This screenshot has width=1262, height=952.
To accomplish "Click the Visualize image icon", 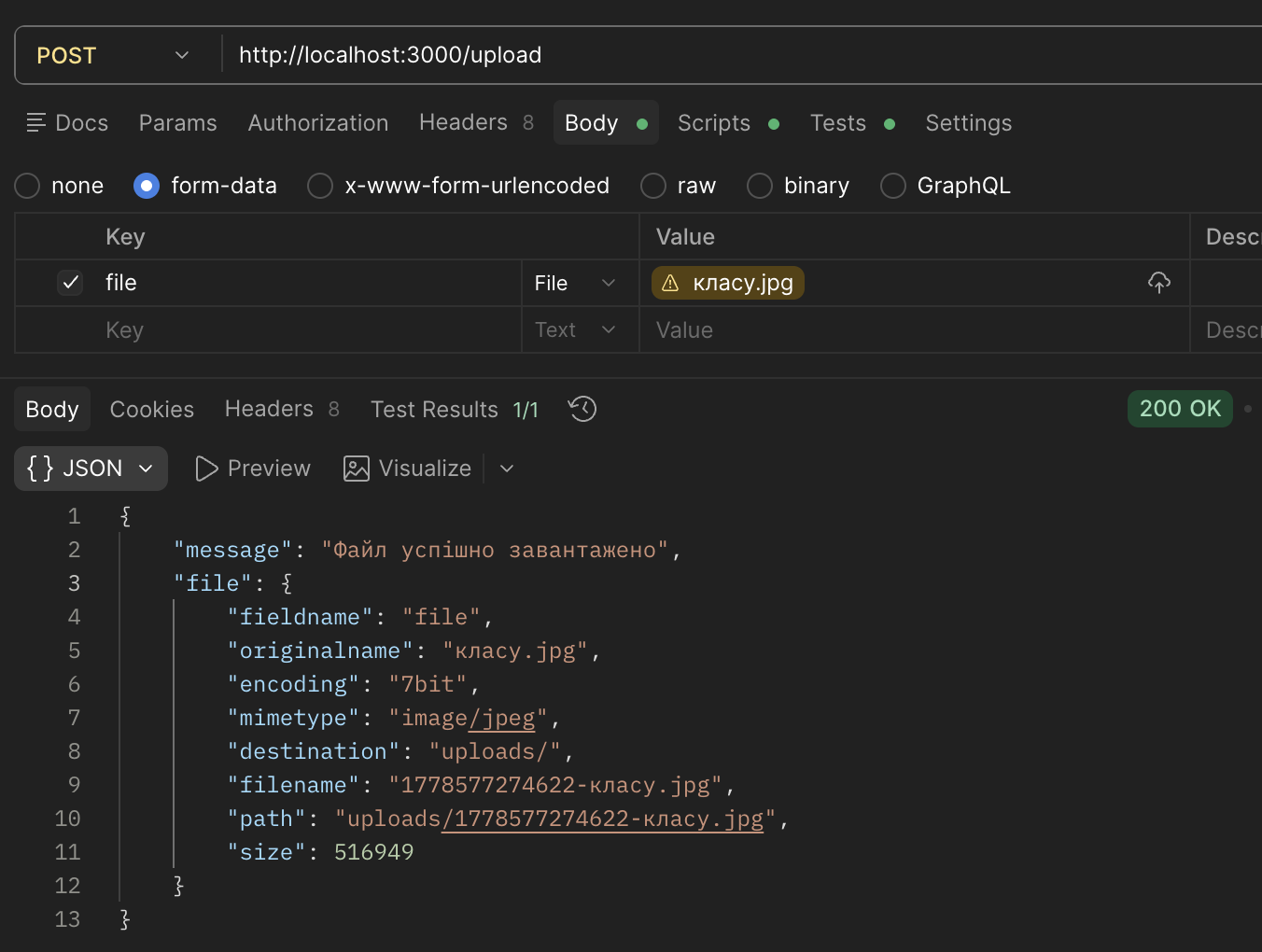I will click(x=357, y=469).
